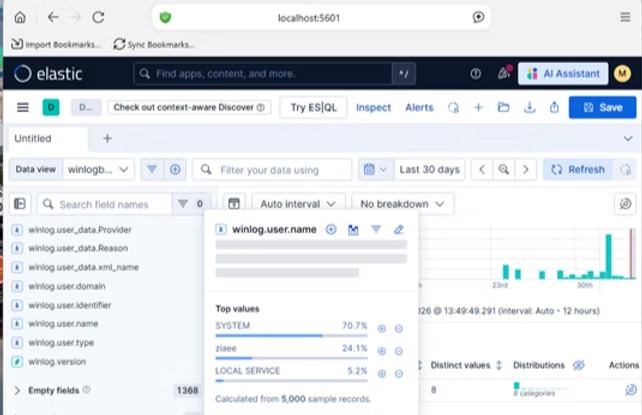The image size is (642, 415).
Task: Toggle Distributions column visibility eye
Action: tap(579, 365)
